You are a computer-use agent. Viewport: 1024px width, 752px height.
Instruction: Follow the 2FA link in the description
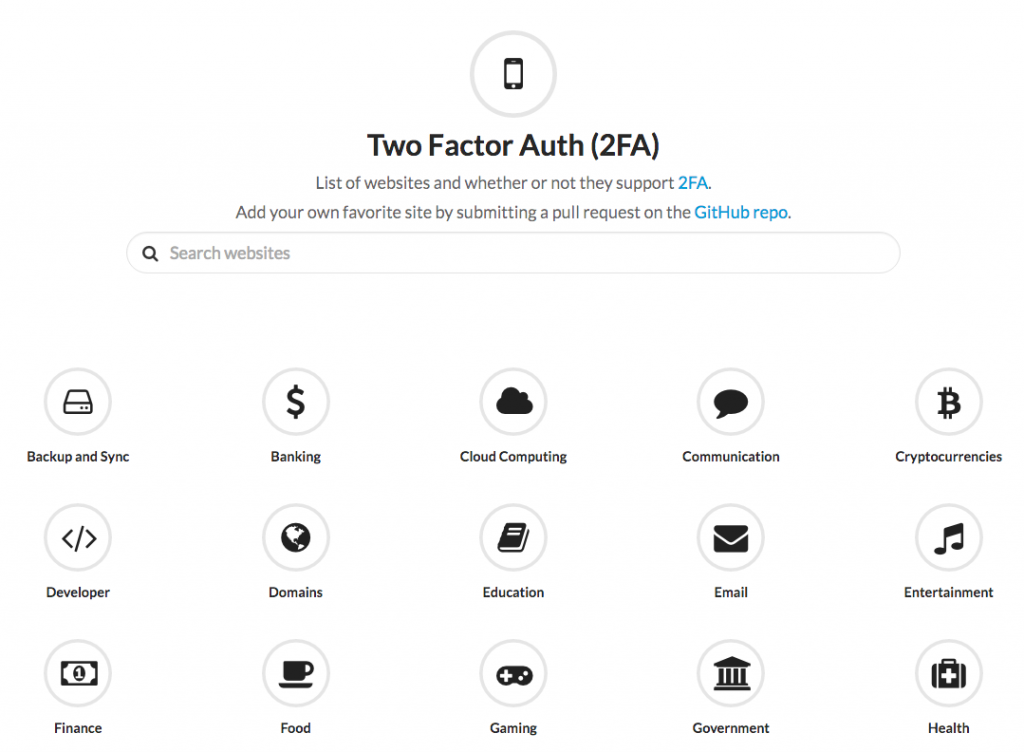click(692, 183)
